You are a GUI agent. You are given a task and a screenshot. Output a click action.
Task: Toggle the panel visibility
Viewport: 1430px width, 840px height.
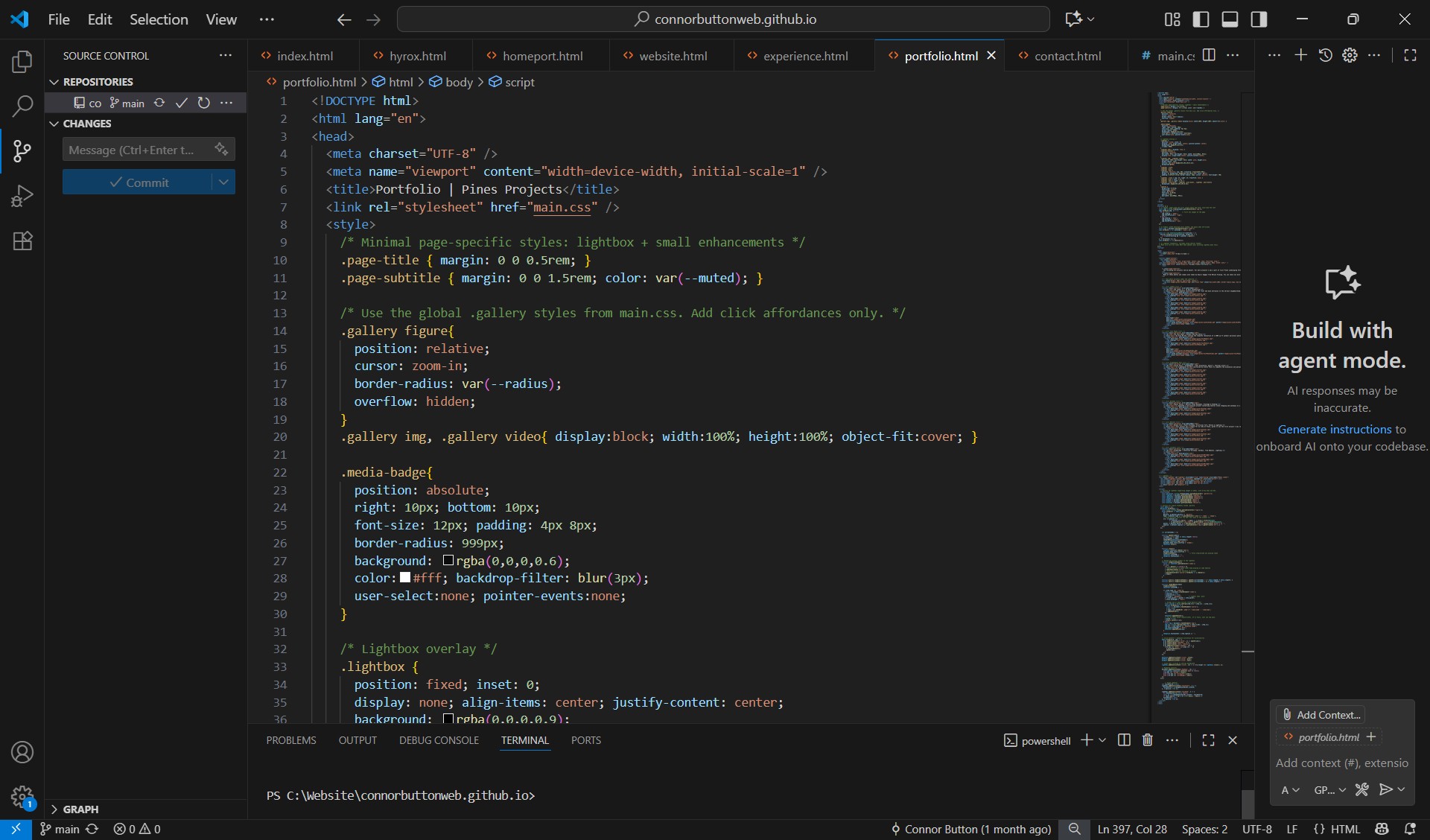tap(1230, 19)
